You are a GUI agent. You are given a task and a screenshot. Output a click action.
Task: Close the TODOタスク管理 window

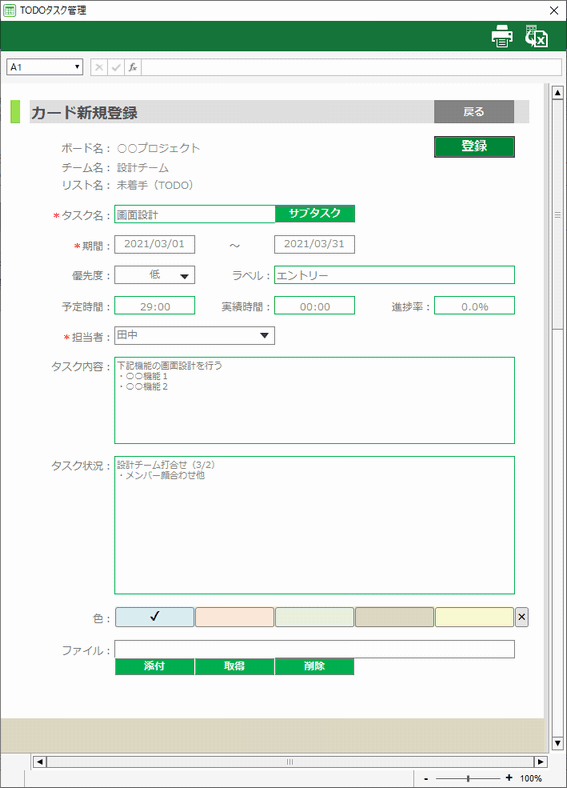point(554,11)
